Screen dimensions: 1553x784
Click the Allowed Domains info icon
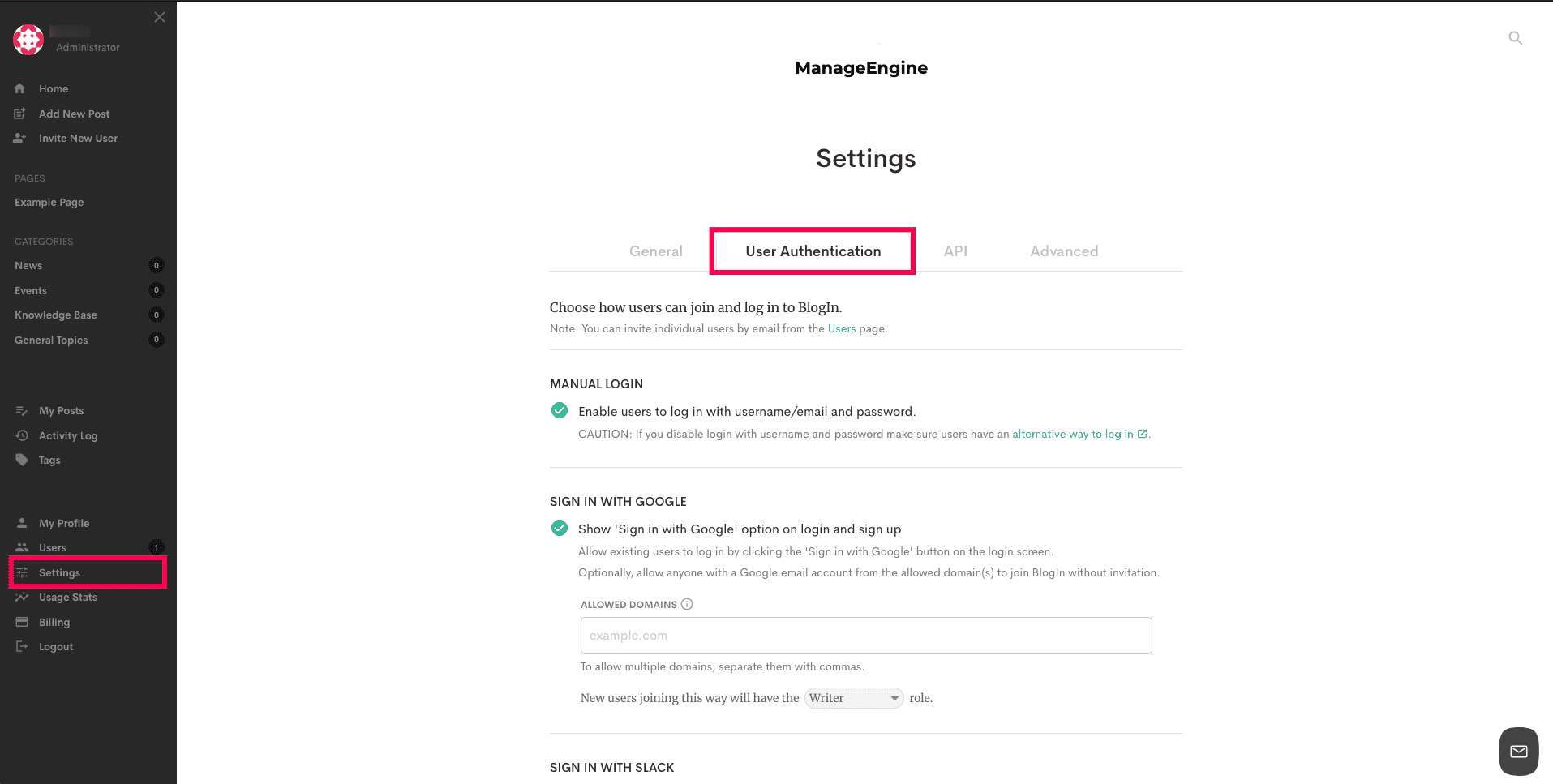(687, 604)
